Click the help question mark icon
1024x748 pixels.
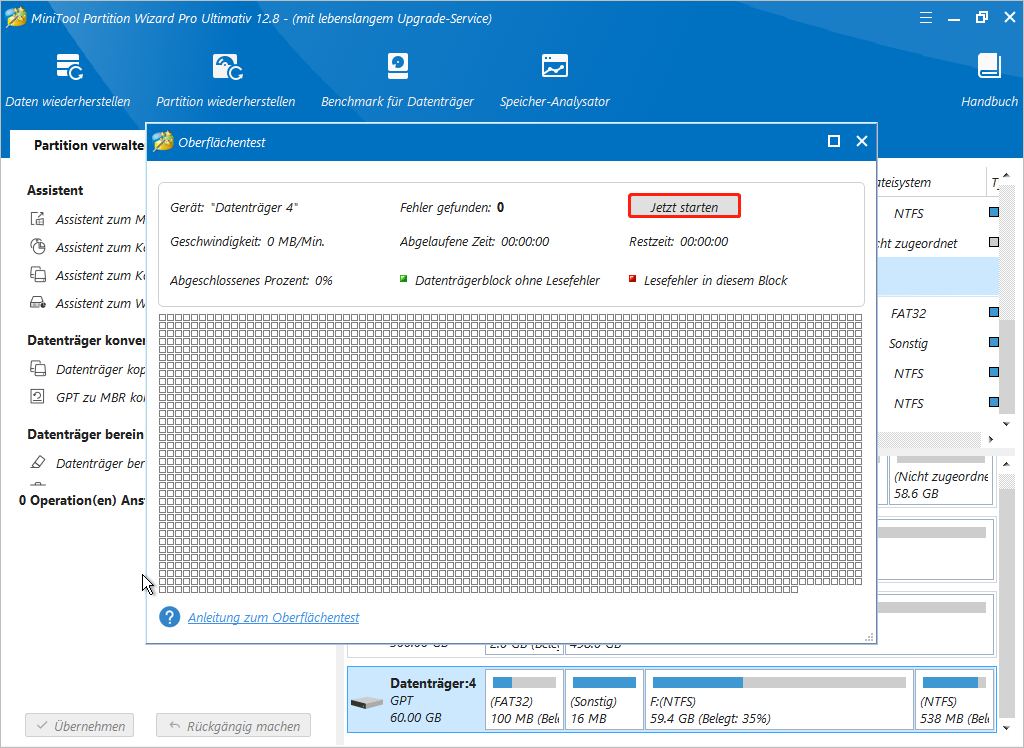(x=170, y=617)
